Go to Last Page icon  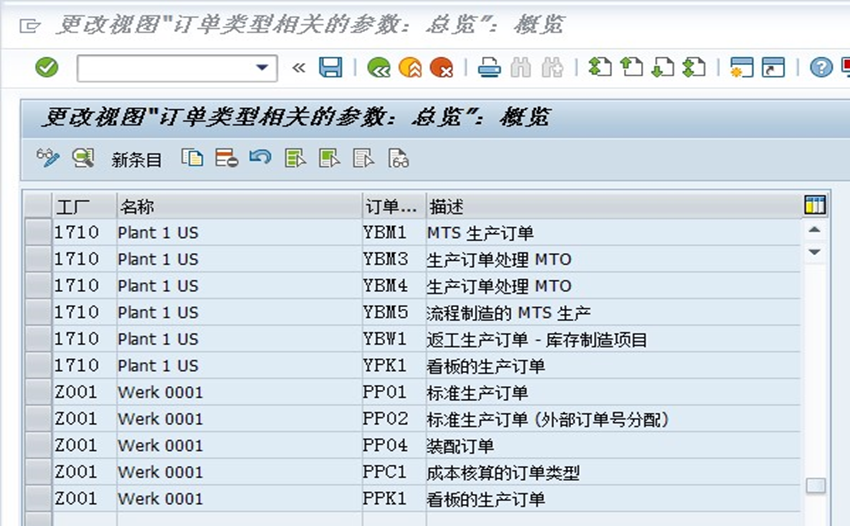(x=694, y=68)
